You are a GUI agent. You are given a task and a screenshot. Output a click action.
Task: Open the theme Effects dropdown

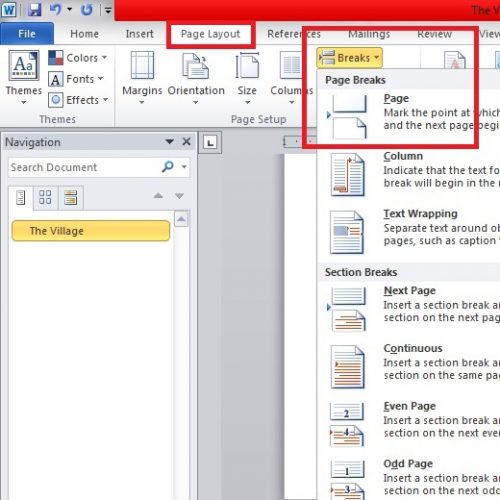click(x=79, y=100)
